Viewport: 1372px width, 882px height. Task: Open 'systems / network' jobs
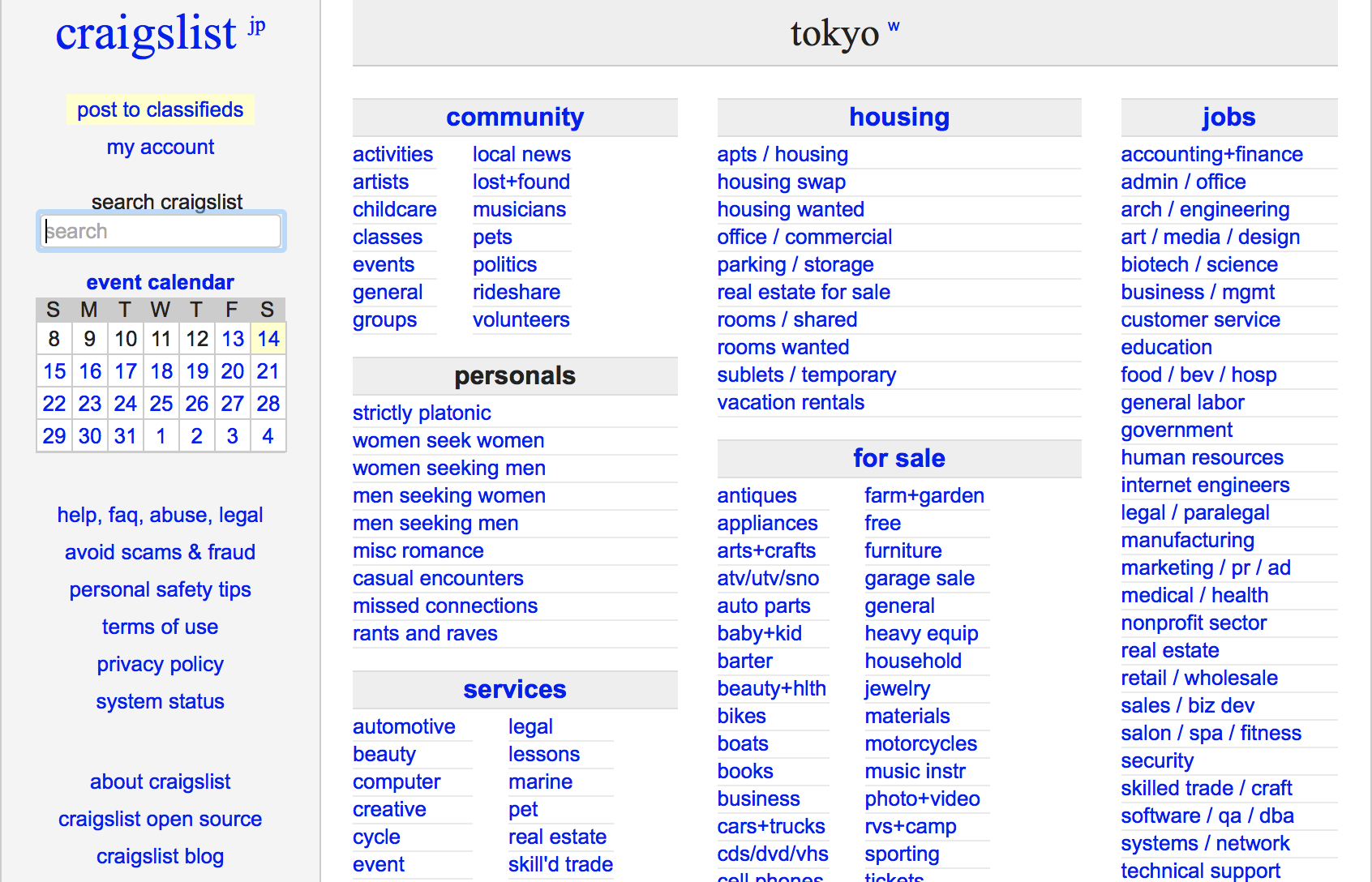[x=1205, y=843]
